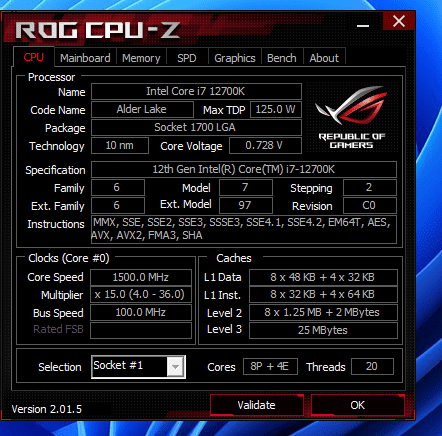Click the Clocks (Core #0) group label
The height and width of the screenshot is (436, 442).
pos(69,258)
